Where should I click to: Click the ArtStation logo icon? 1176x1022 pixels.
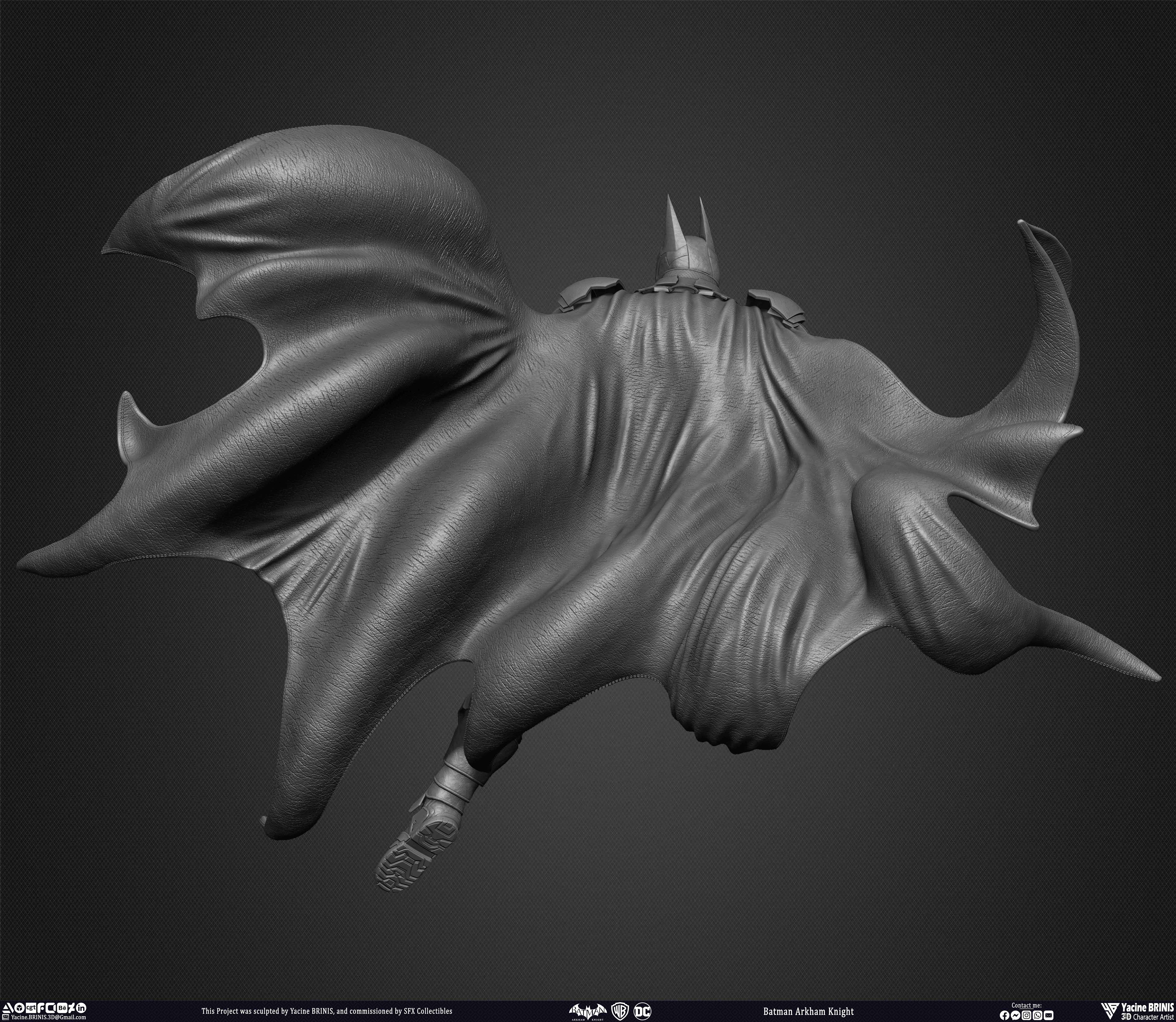coord(8,1008)
